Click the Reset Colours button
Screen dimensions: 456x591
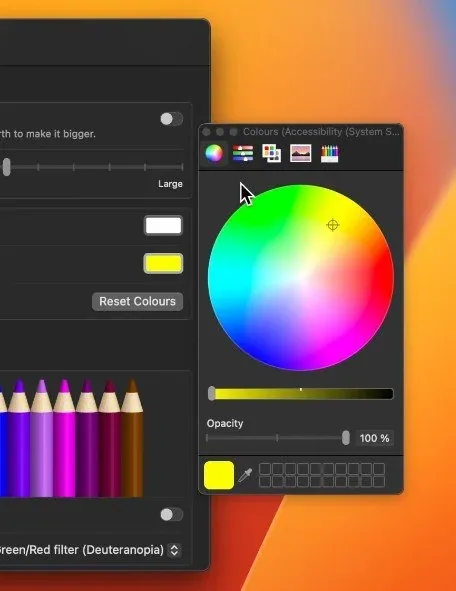coord(138,302)
